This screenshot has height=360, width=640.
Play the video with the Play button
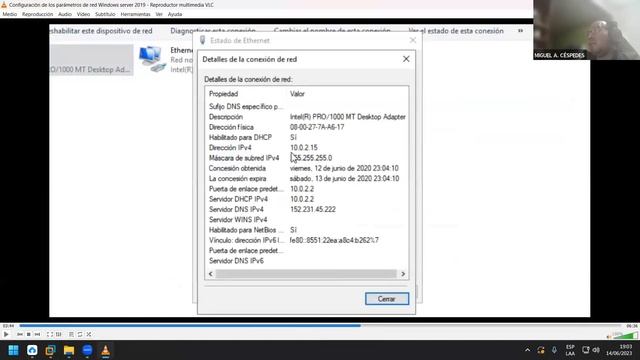tap(6, 334)
